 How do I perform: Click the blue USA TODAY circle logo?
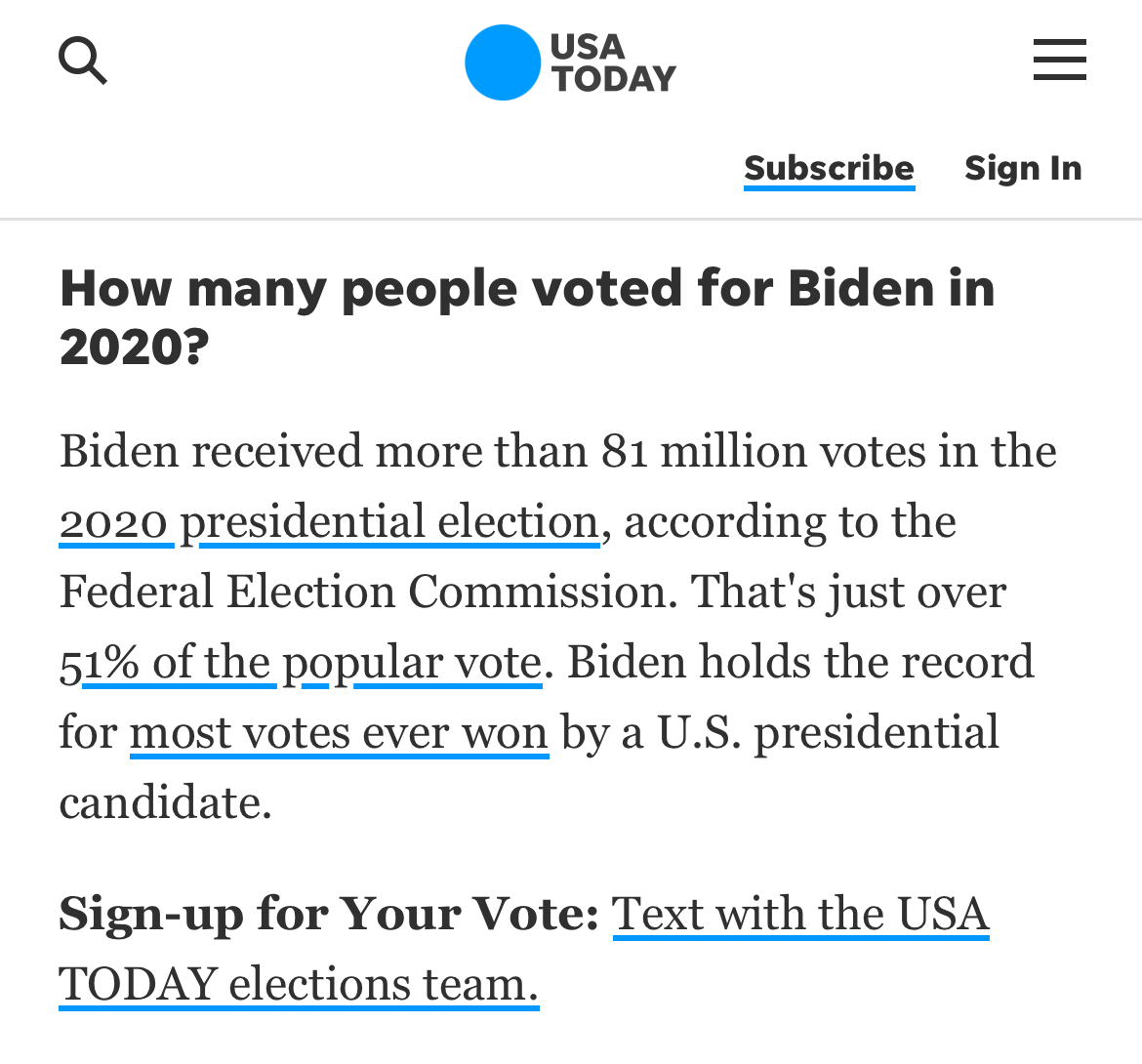click(503, 62)
